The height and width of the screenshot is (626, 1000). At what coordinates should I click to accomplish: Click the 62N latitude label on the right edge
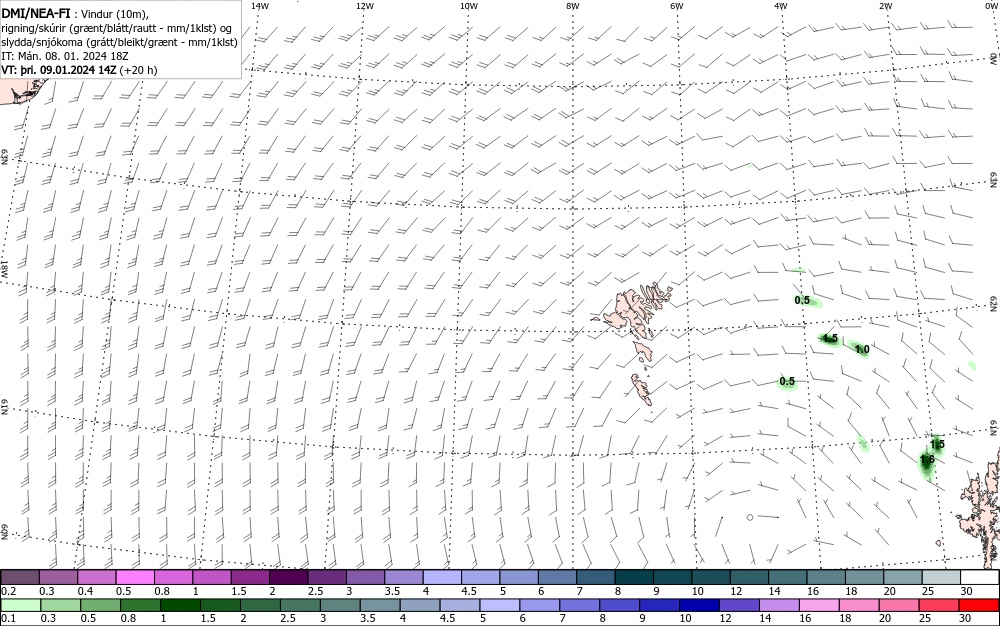pos(993,304)
